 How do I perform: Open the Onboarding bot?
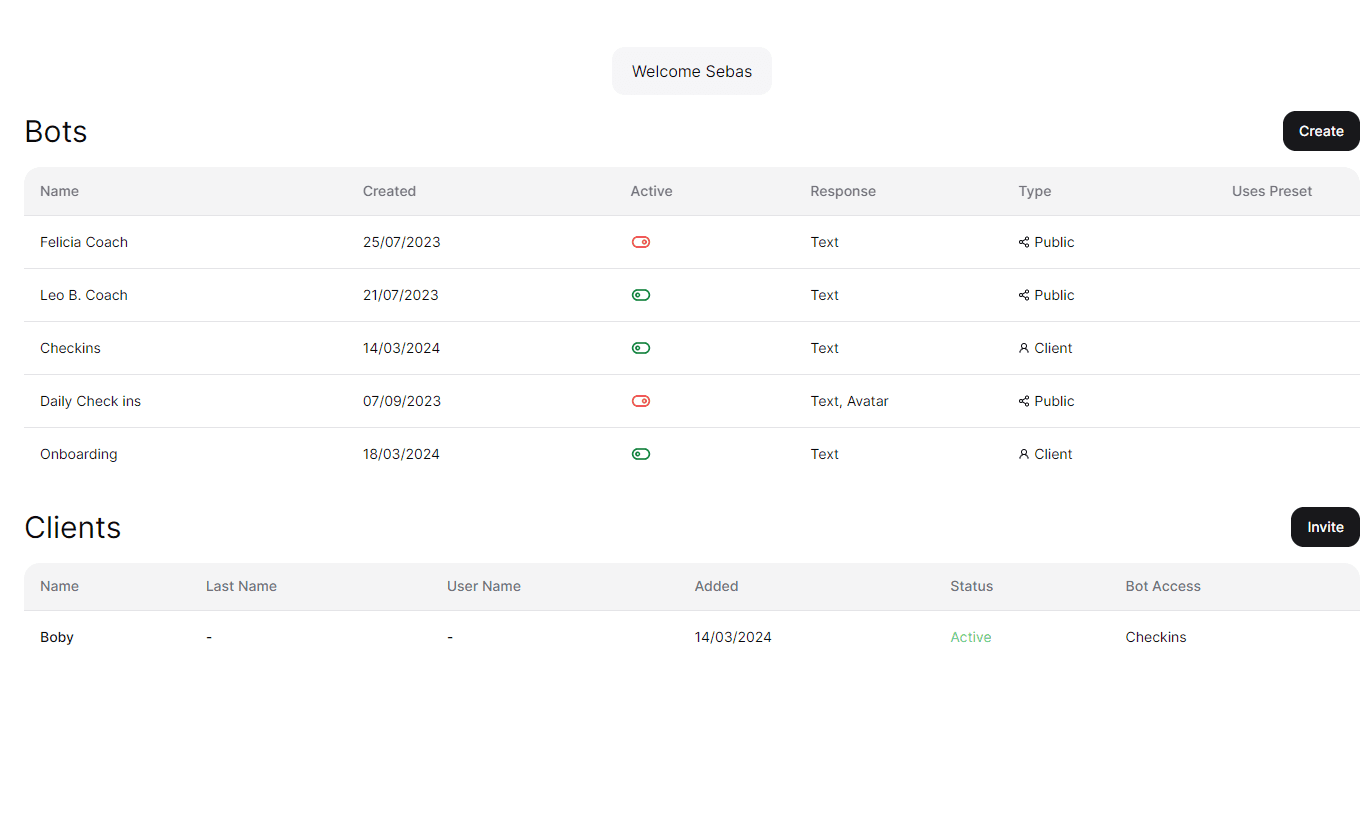79,454
